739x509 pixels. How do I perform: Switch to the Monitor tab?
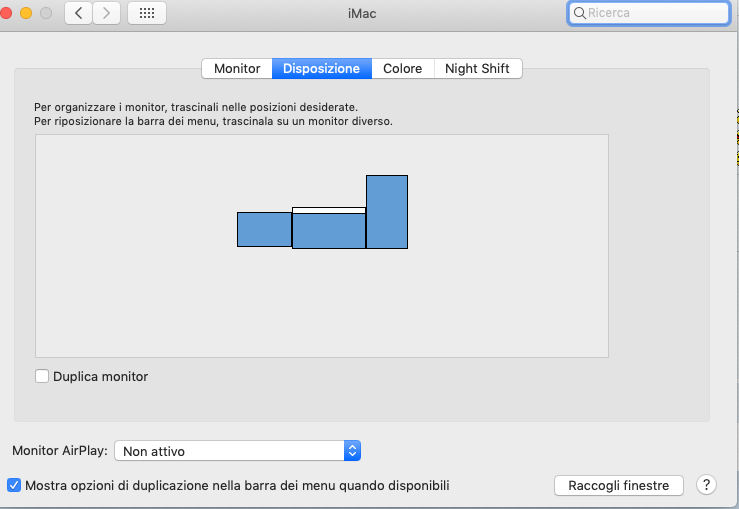tap(237, 69)
